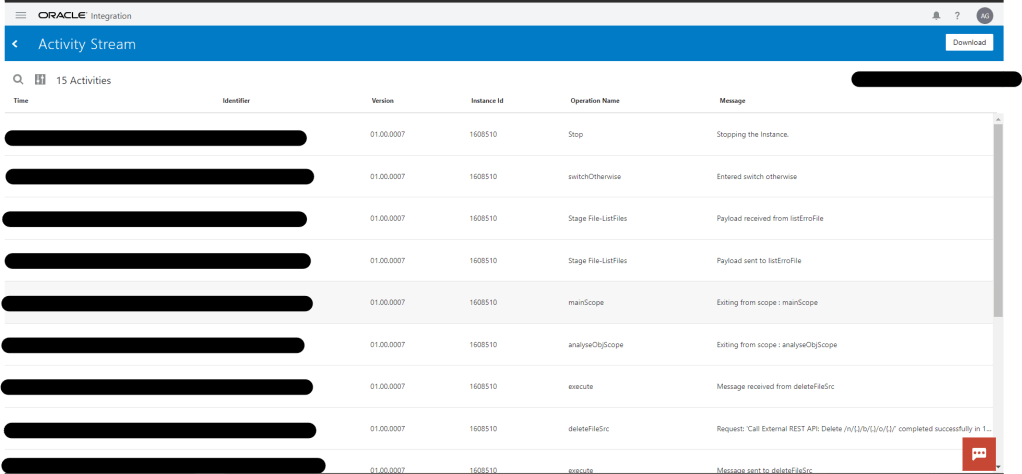Open the filter icon beside 15 Activities
Screen dimensions: 1022x474
41,80
